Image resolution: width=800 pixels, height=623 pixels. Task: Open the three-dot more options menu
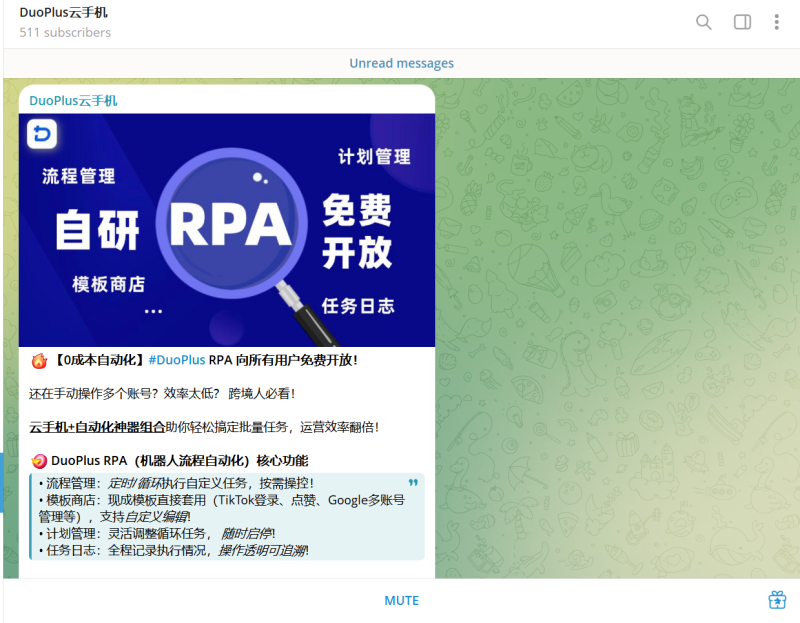776,22
